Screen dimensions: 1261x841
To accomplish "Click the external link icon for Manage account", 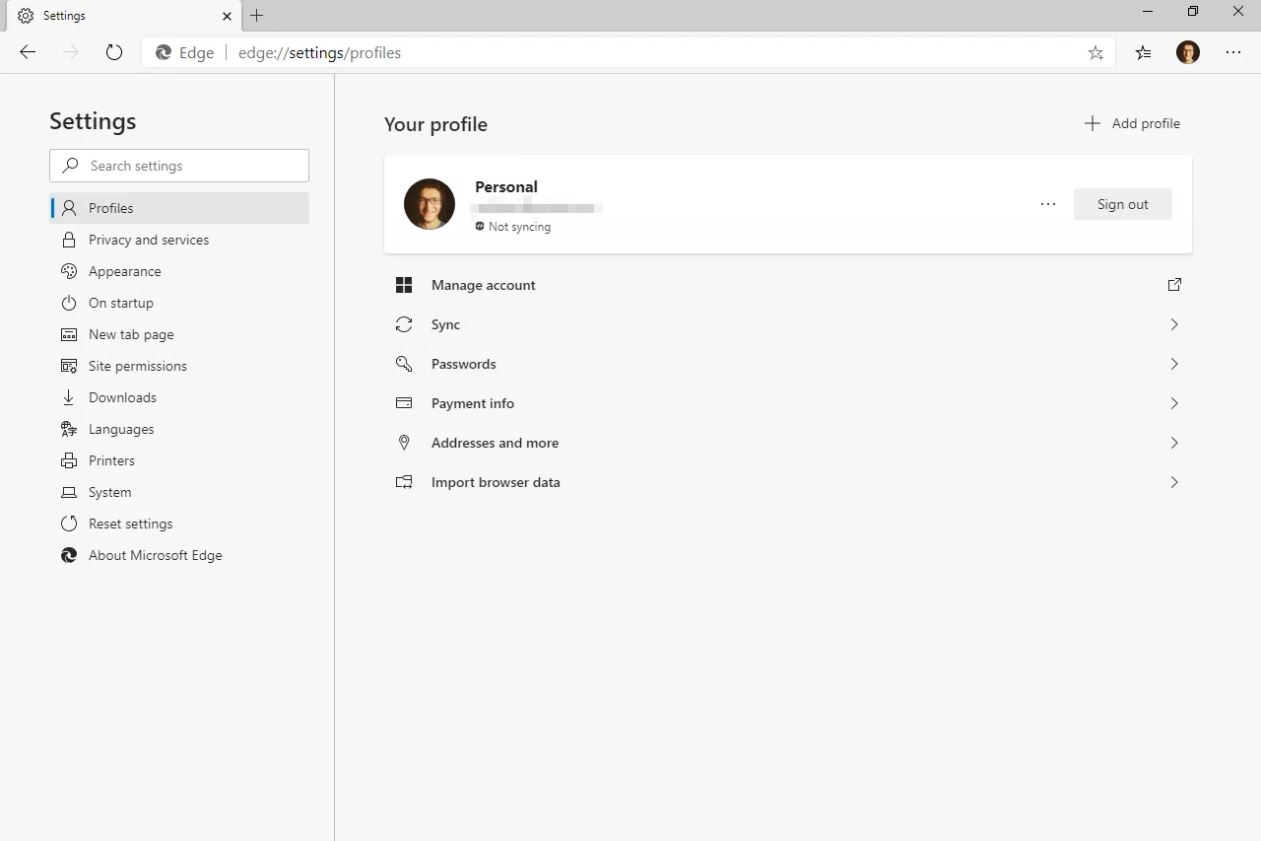I will pos(1174,285).
